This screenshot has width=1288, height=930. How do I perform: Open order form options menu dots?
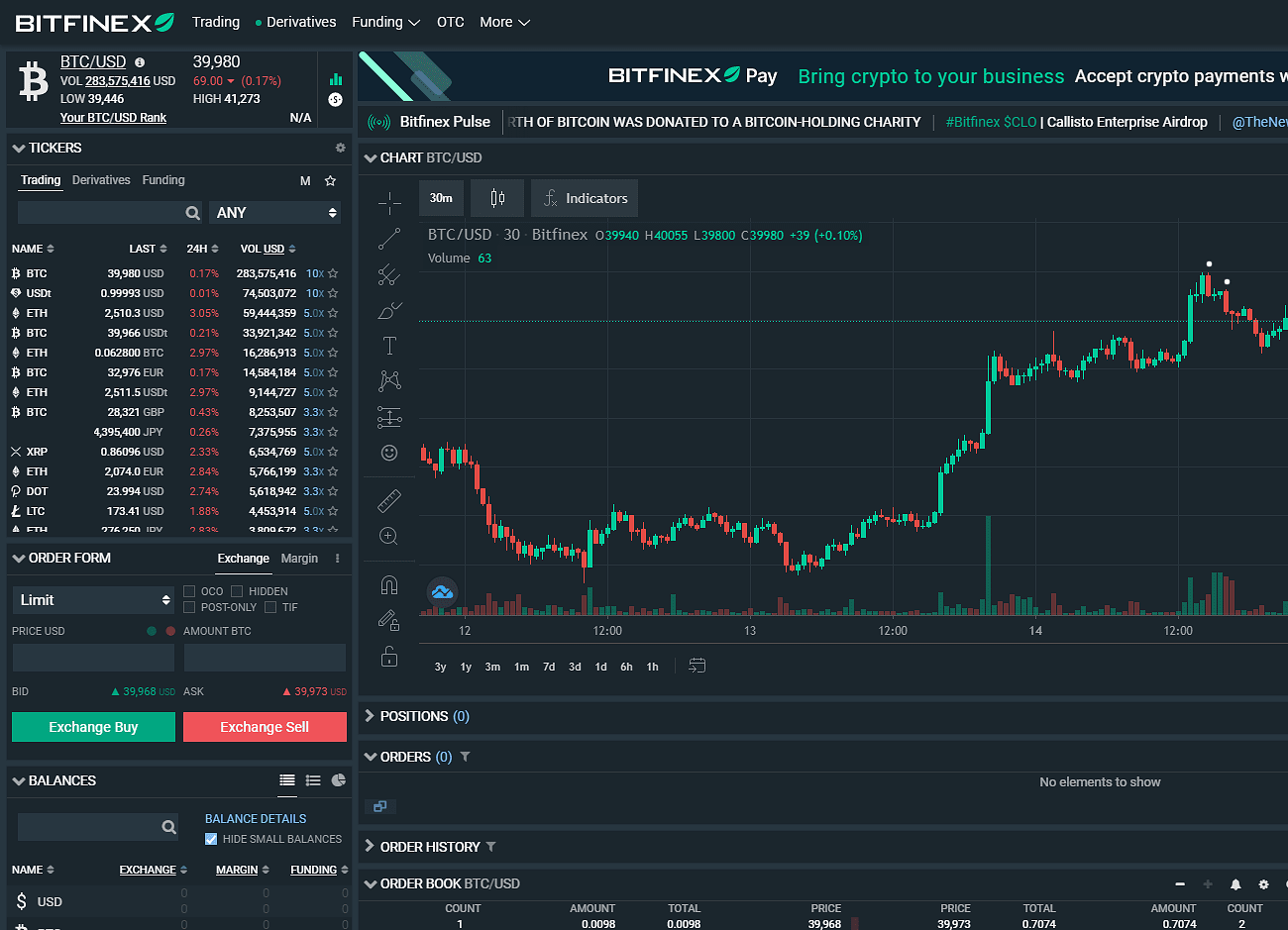point(337,559)
